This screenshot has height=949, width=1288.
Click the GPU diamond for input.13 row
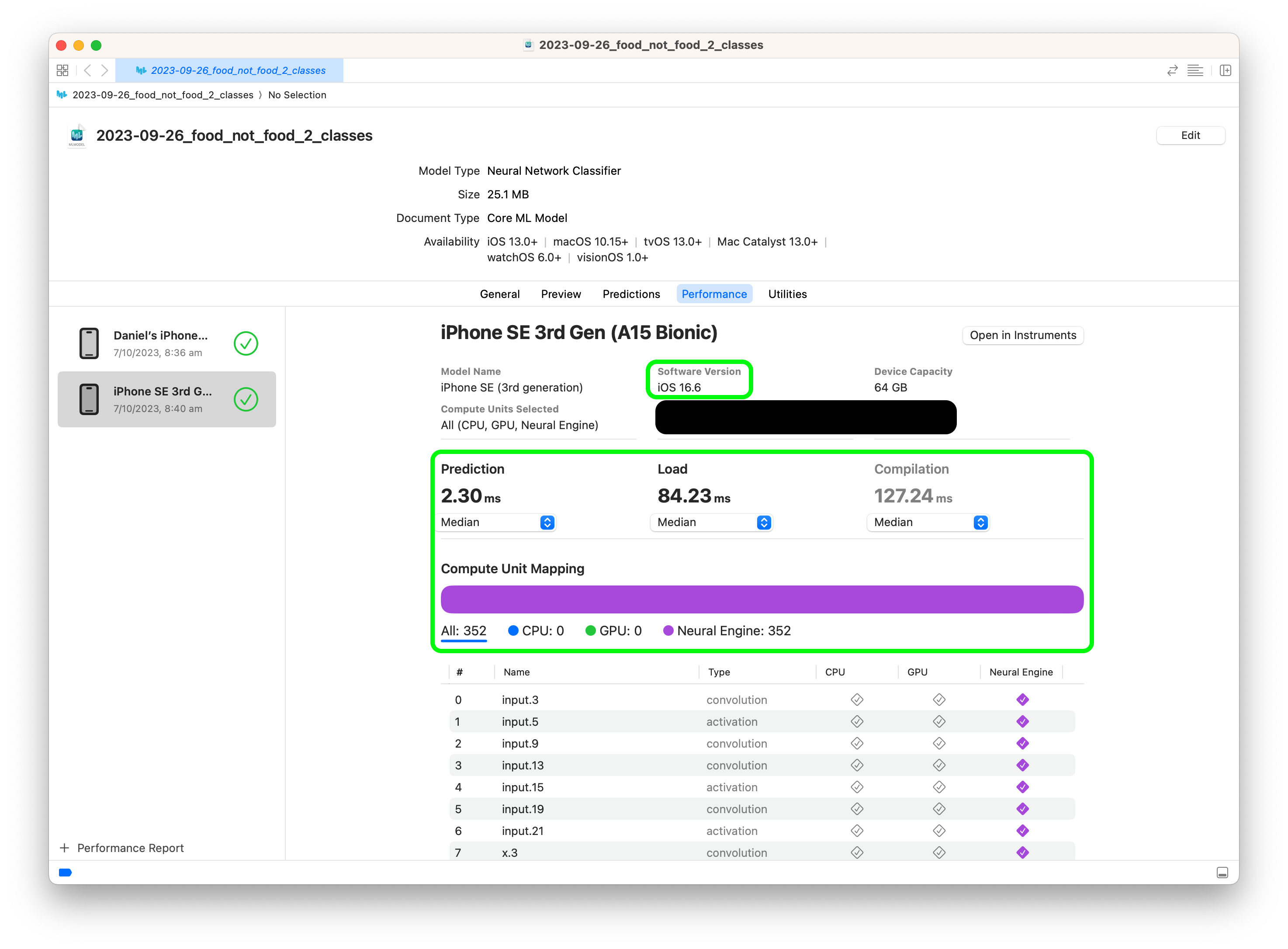939,765
